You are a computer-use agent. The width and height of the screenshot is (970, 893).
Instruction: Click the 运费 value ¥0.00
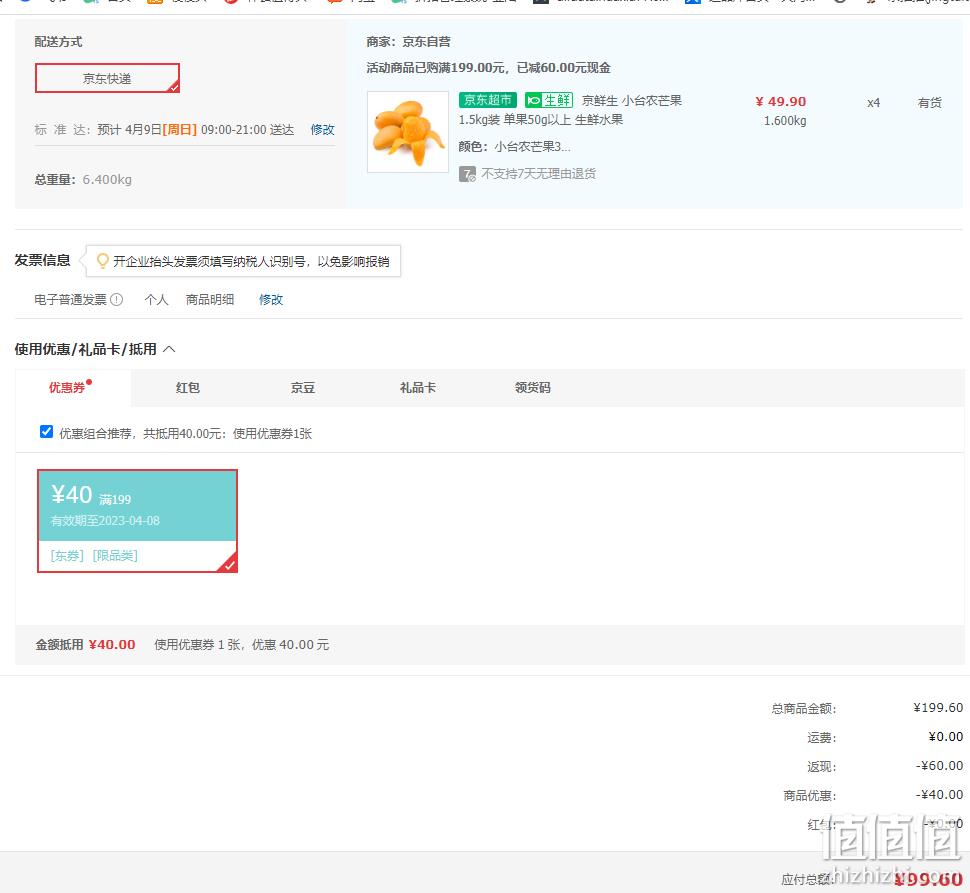coord(946,737)
